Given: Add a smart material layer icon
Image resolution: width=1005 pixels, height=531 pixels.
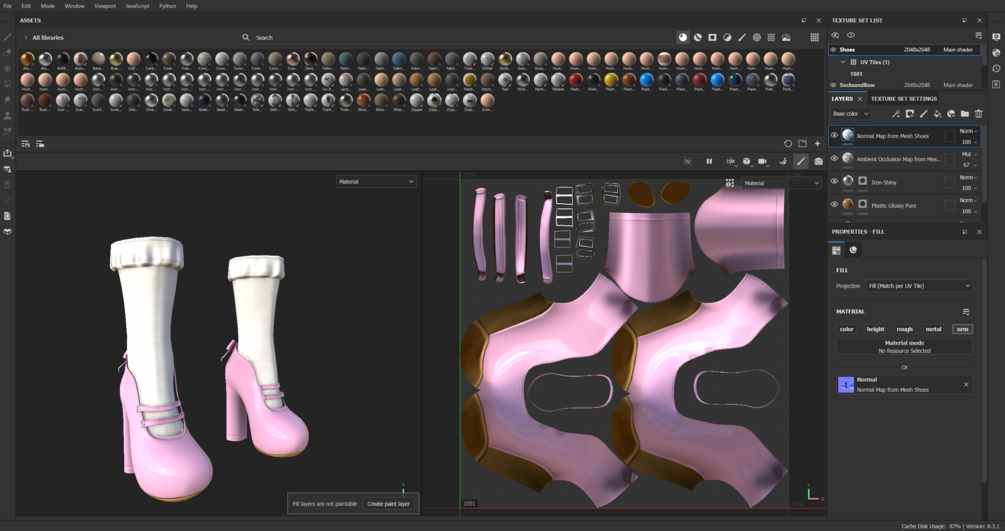Looking at the screenshot, I should click(951, 114).
